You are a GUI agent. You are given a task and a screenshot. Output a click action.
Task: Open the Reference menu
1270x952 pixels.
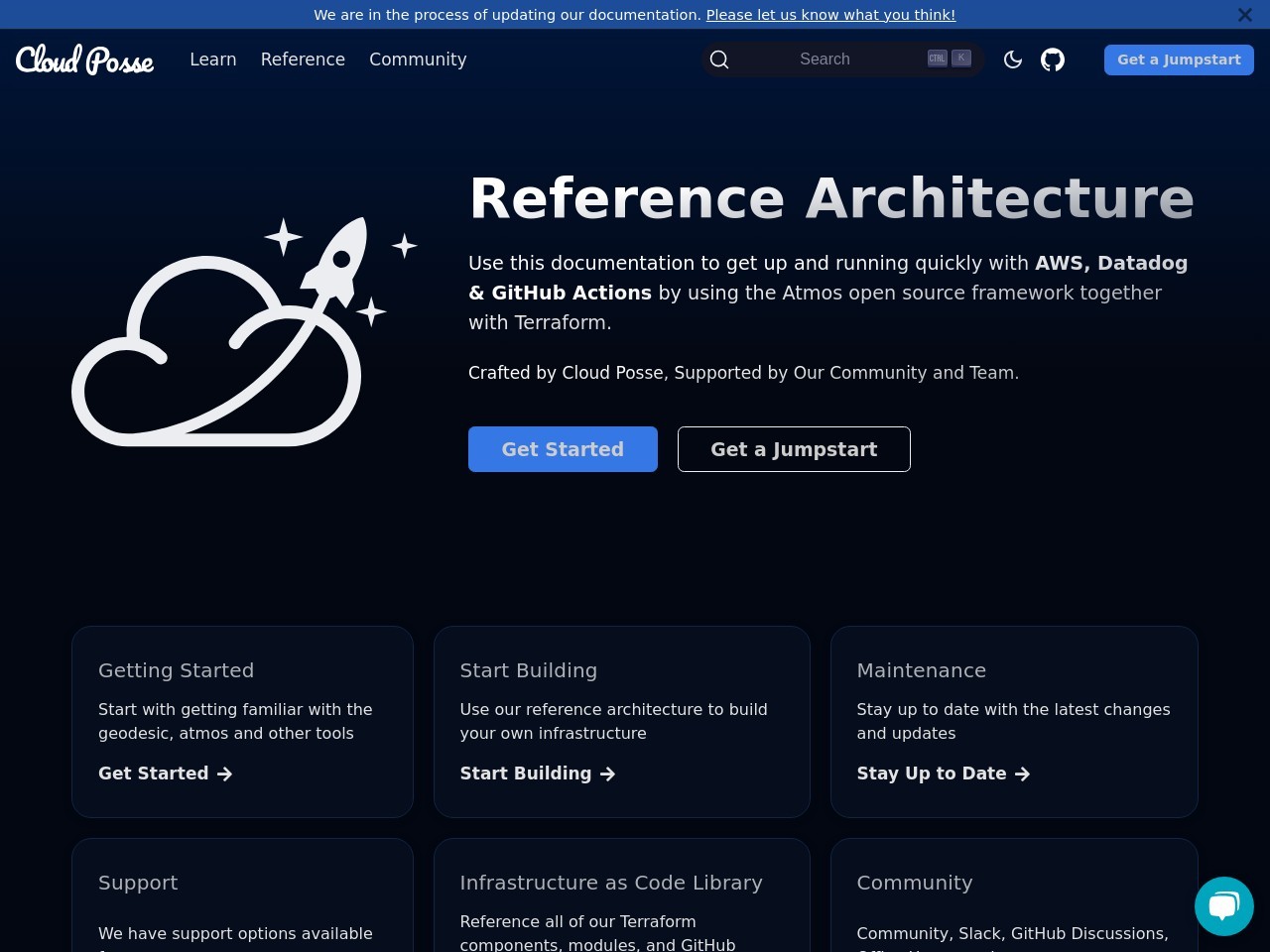(x=303, y=59)
